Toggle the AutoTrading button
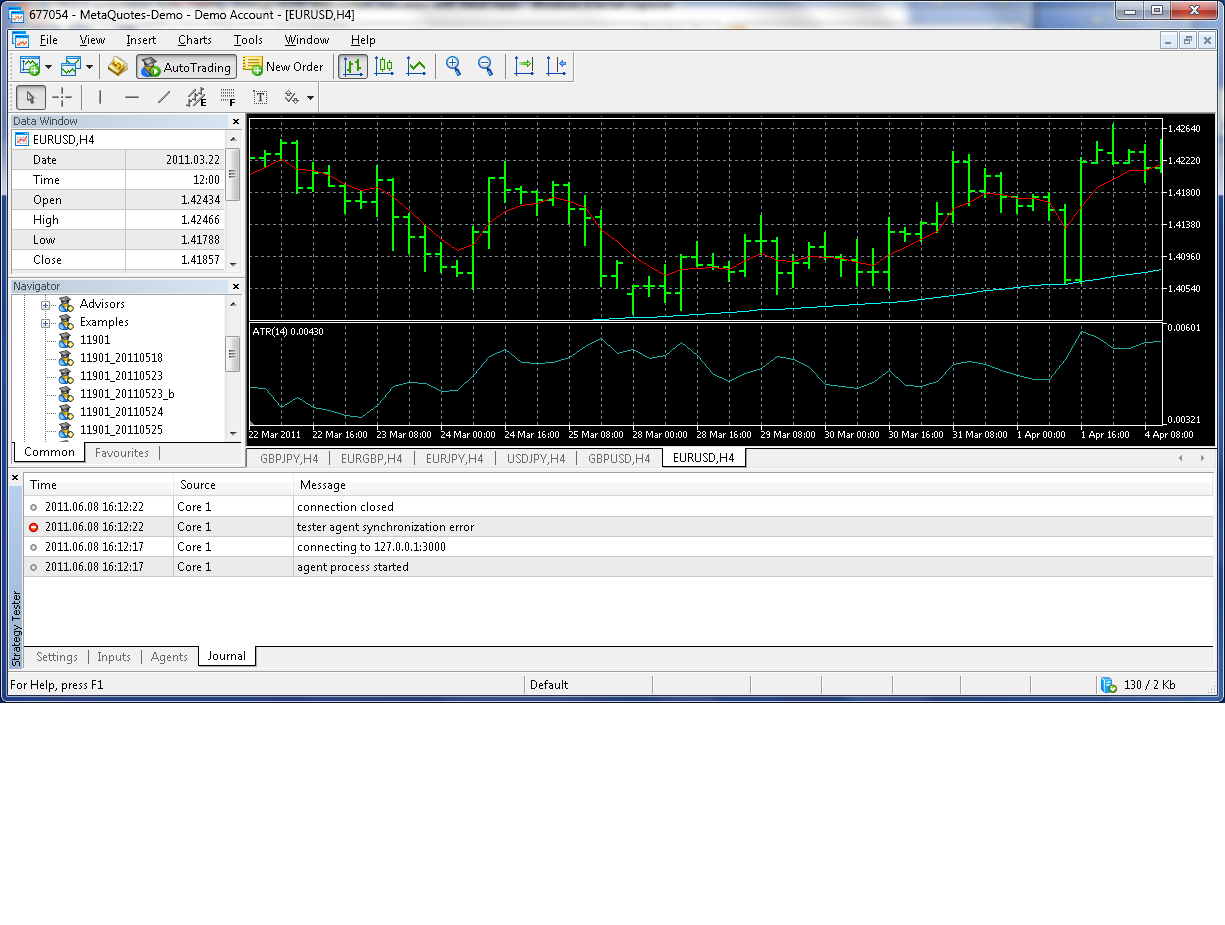The width and height of the screenshot is (1225, 925). (186, 67)
